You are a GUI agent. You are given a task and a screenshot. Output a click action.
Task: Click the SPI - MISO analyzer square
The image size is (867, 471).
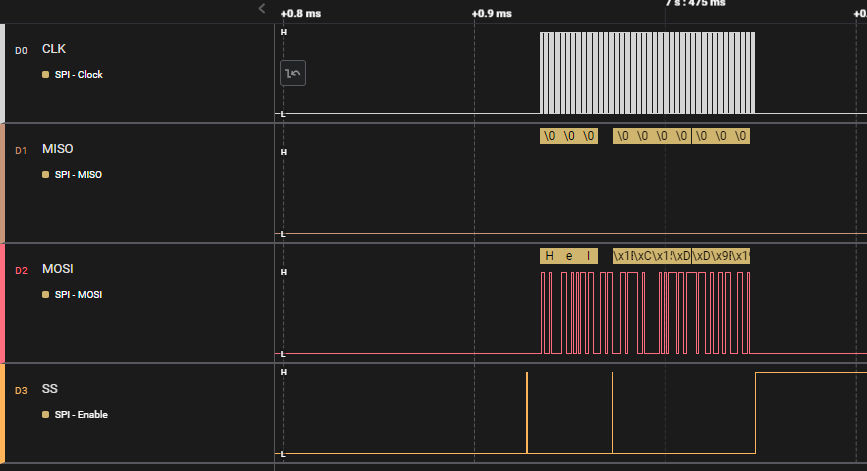45,175
